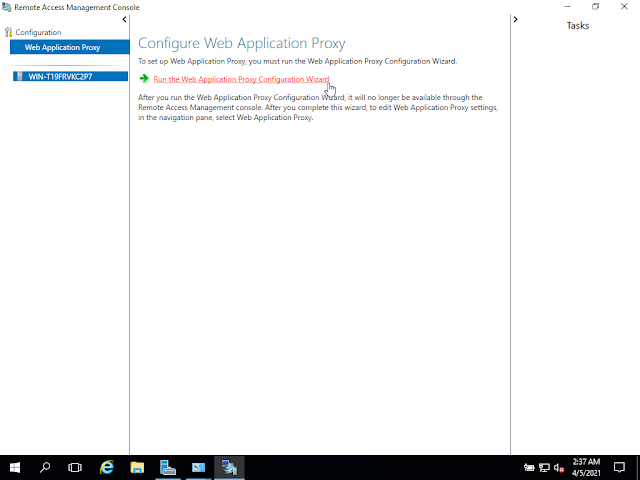Image resolution: width=640 pixels, height=480 pixels.
Task: Click the server icon beside WIN-T19FRVKC2P7
Action: tap(20, 76)
